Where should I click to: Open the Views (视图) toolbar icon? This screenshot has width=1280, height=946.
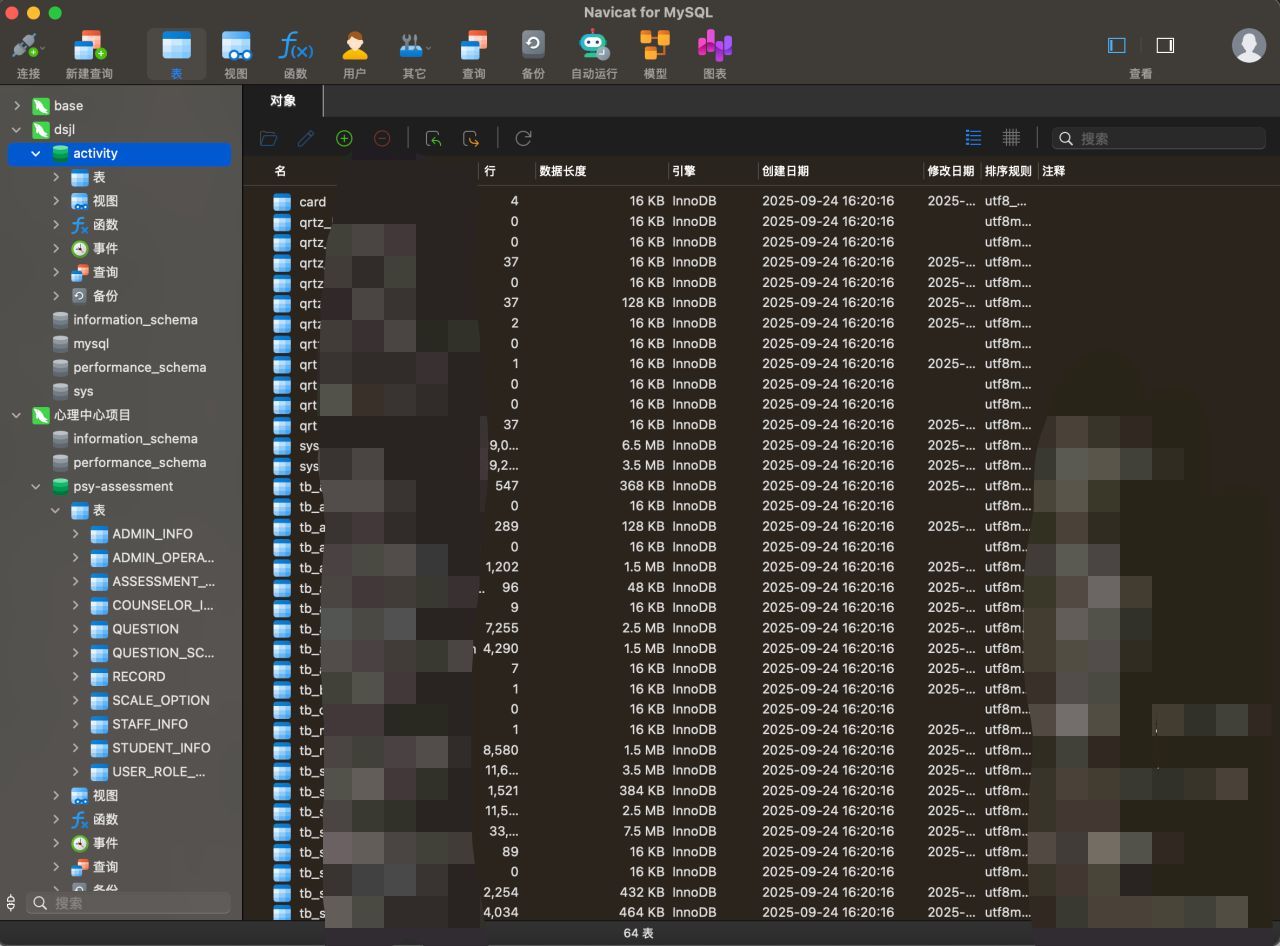click(x=236, y=47)
